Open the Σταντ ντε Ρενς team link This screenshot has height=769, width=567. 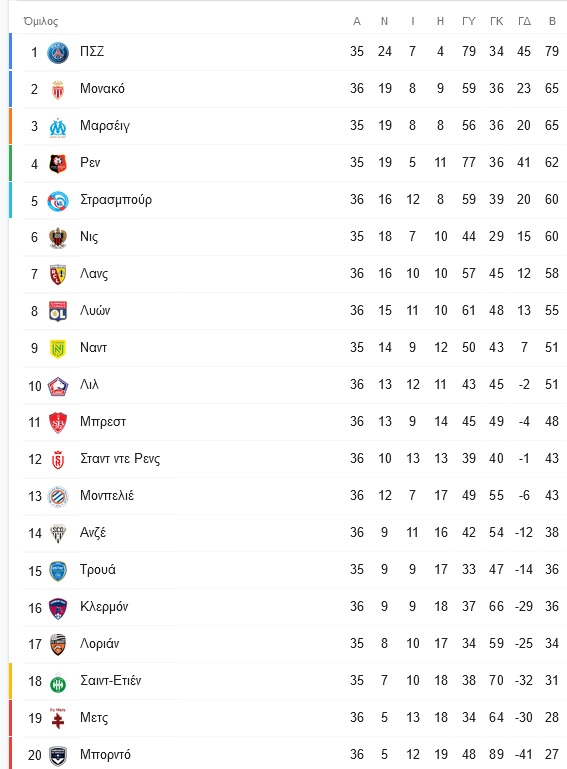tap(120, 459)
